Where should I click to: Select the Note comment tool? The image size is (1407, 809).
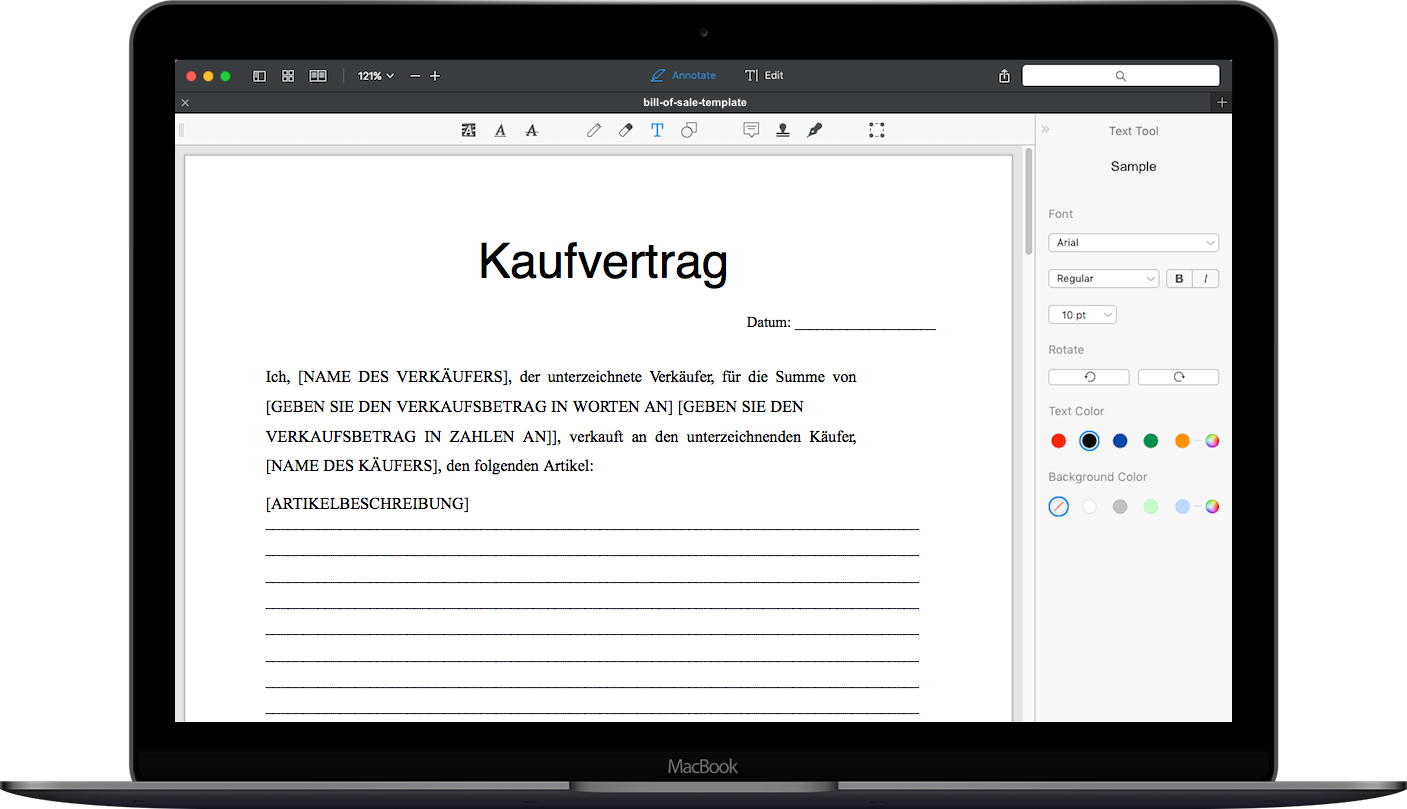pos(751,130)
